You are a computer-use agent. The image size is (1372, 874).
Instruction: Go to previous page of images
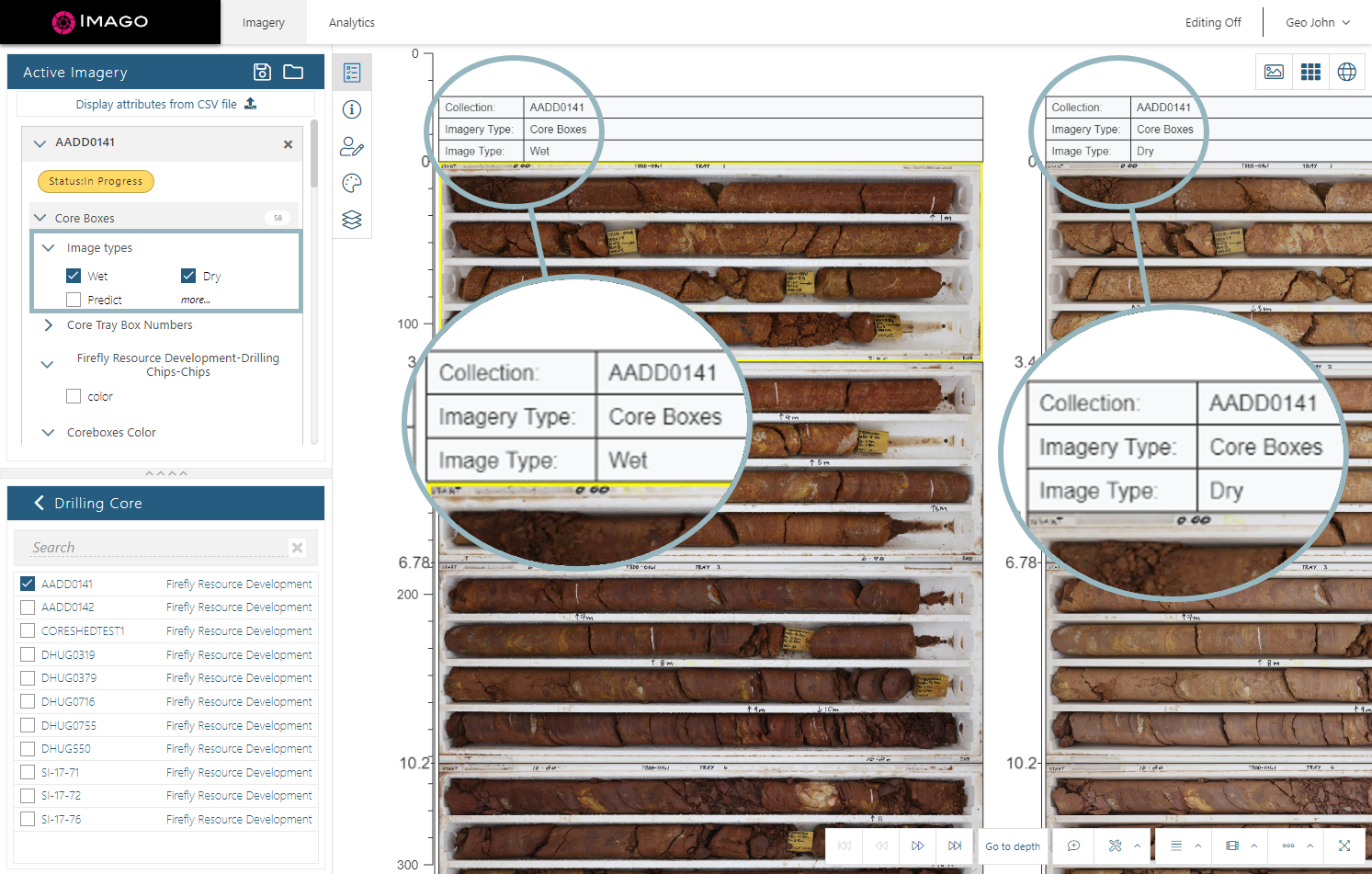coord(881,846)
